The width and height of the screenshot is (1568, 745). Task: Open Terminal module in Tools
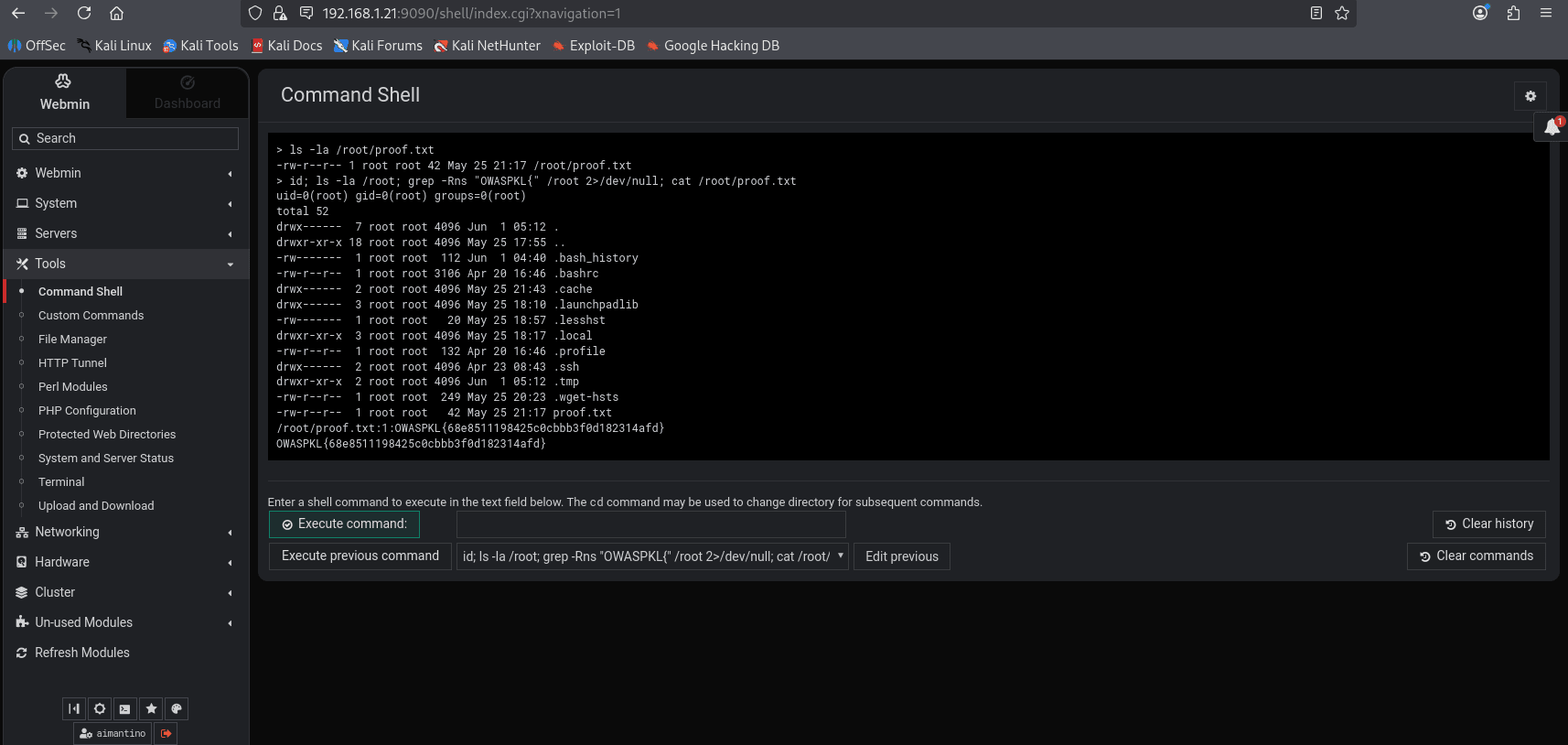point(61,481)
